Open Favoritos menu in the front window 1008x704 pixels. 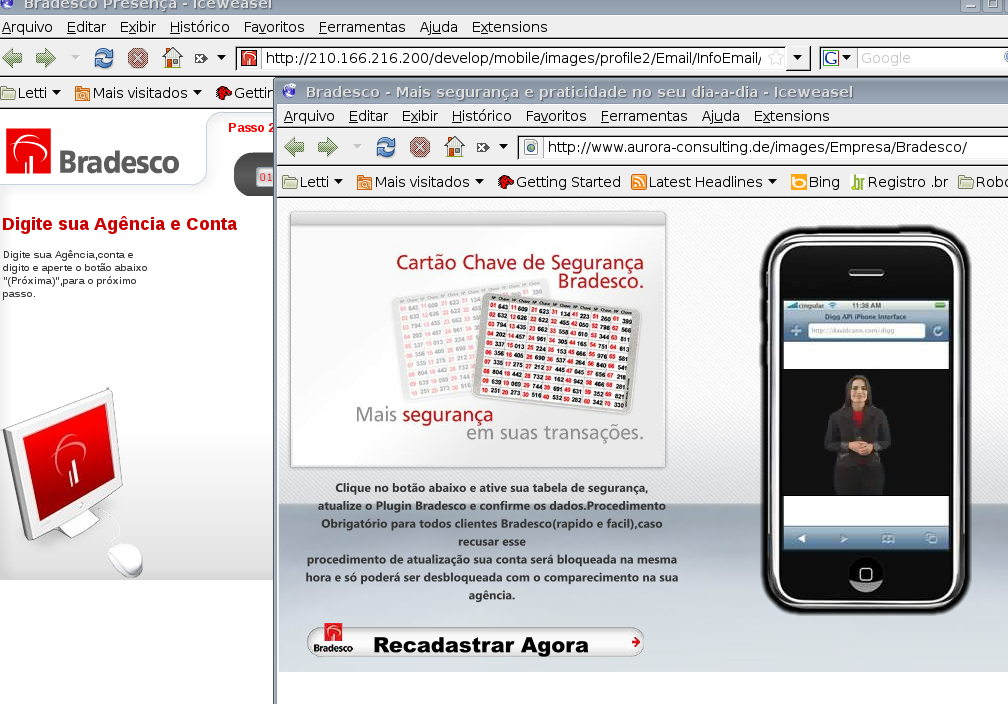(556, 116)
